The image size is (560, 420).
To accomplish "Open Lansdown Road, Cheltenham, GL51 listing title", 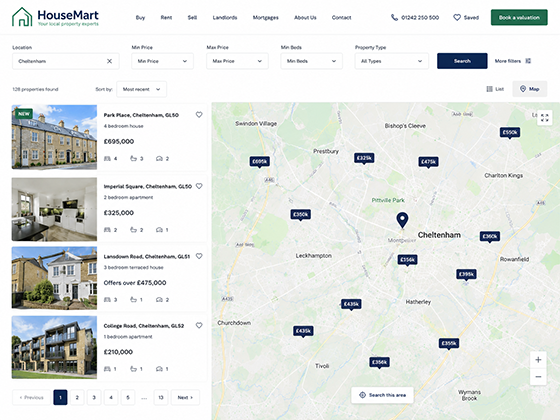I will pos(147,256).
